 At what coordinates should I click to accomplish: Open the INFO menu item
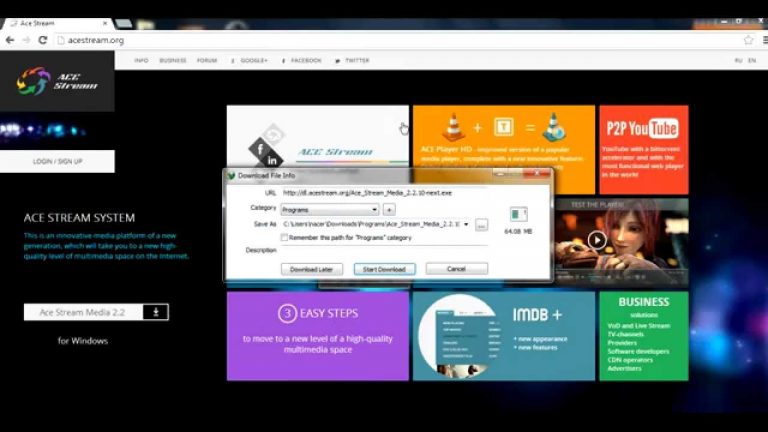(141, 60)
